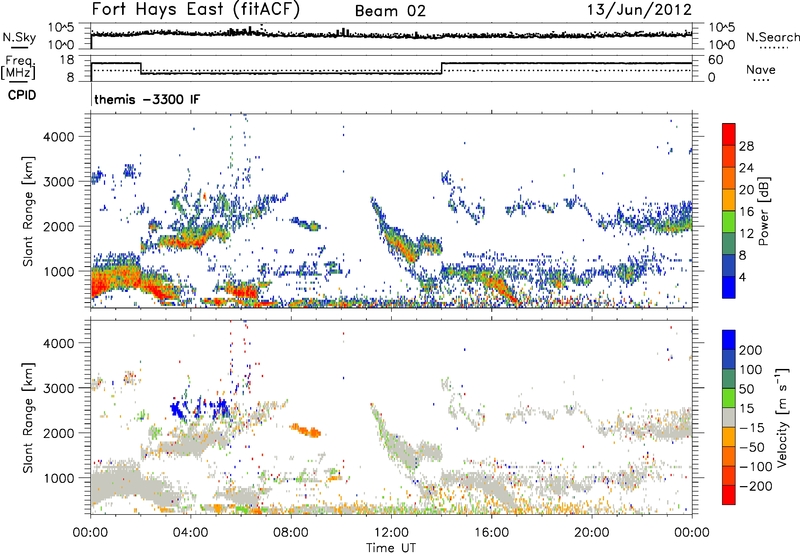Click the '16' label on power colorbar
Image resolution: width=800 pixels, height=554 pixels.
point(746,212)
